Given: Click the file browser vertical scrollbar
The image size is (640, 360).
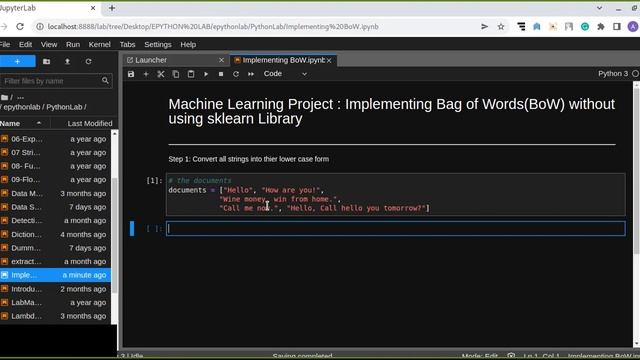Looking at the screenshot, I should click(115, 236).
